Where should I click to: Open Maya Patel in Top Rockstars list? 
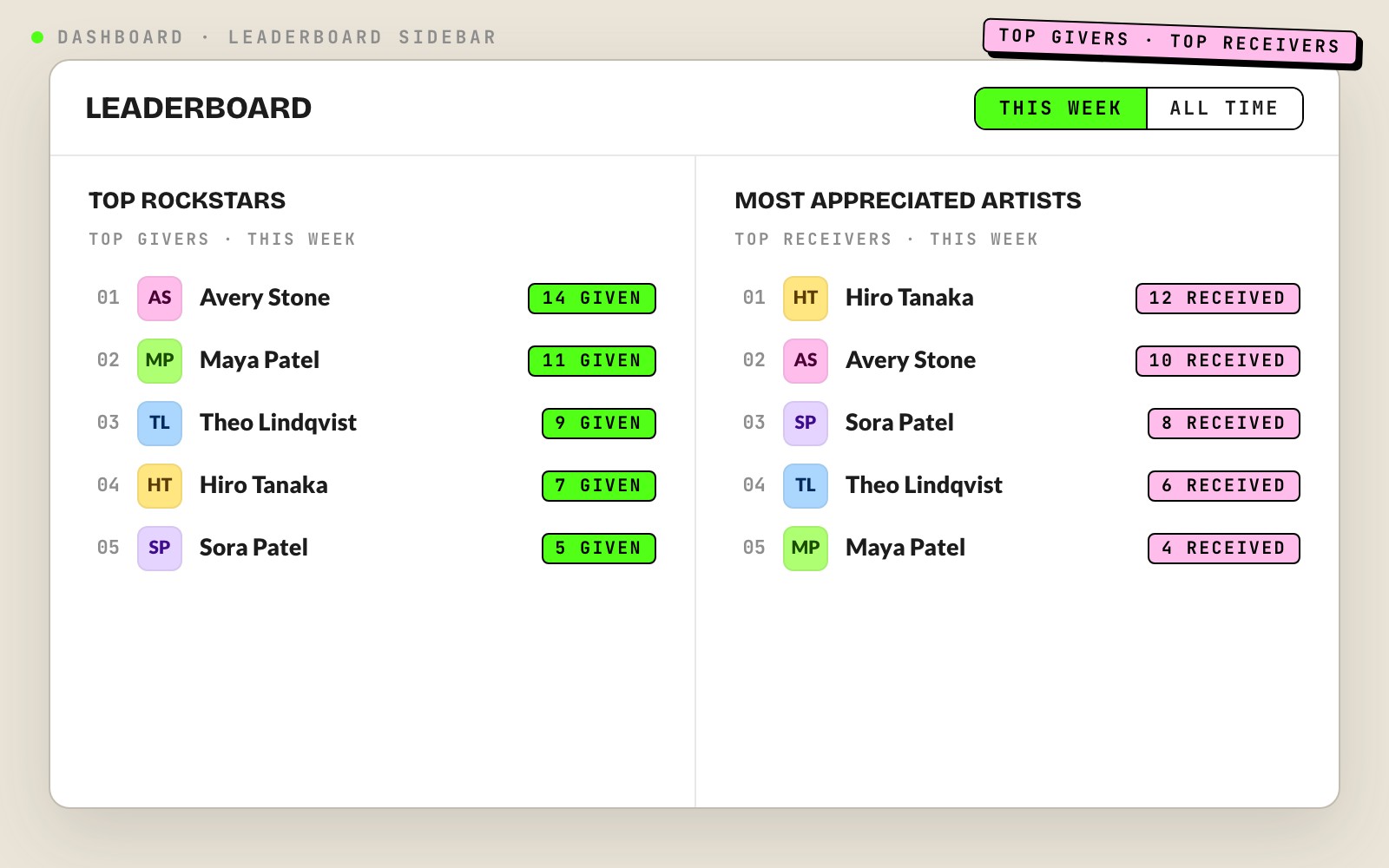260,360
